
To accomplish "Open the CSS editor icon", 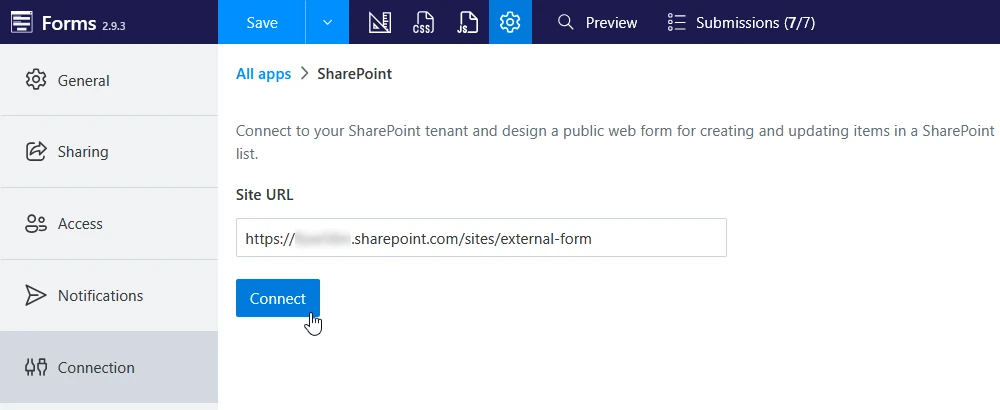I will (x=423, y=22).
